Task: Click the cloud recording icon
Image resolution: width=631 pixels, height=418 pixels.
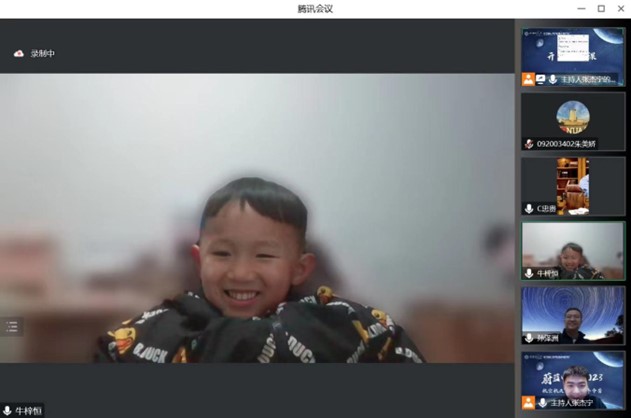Action: click(18, 54)
